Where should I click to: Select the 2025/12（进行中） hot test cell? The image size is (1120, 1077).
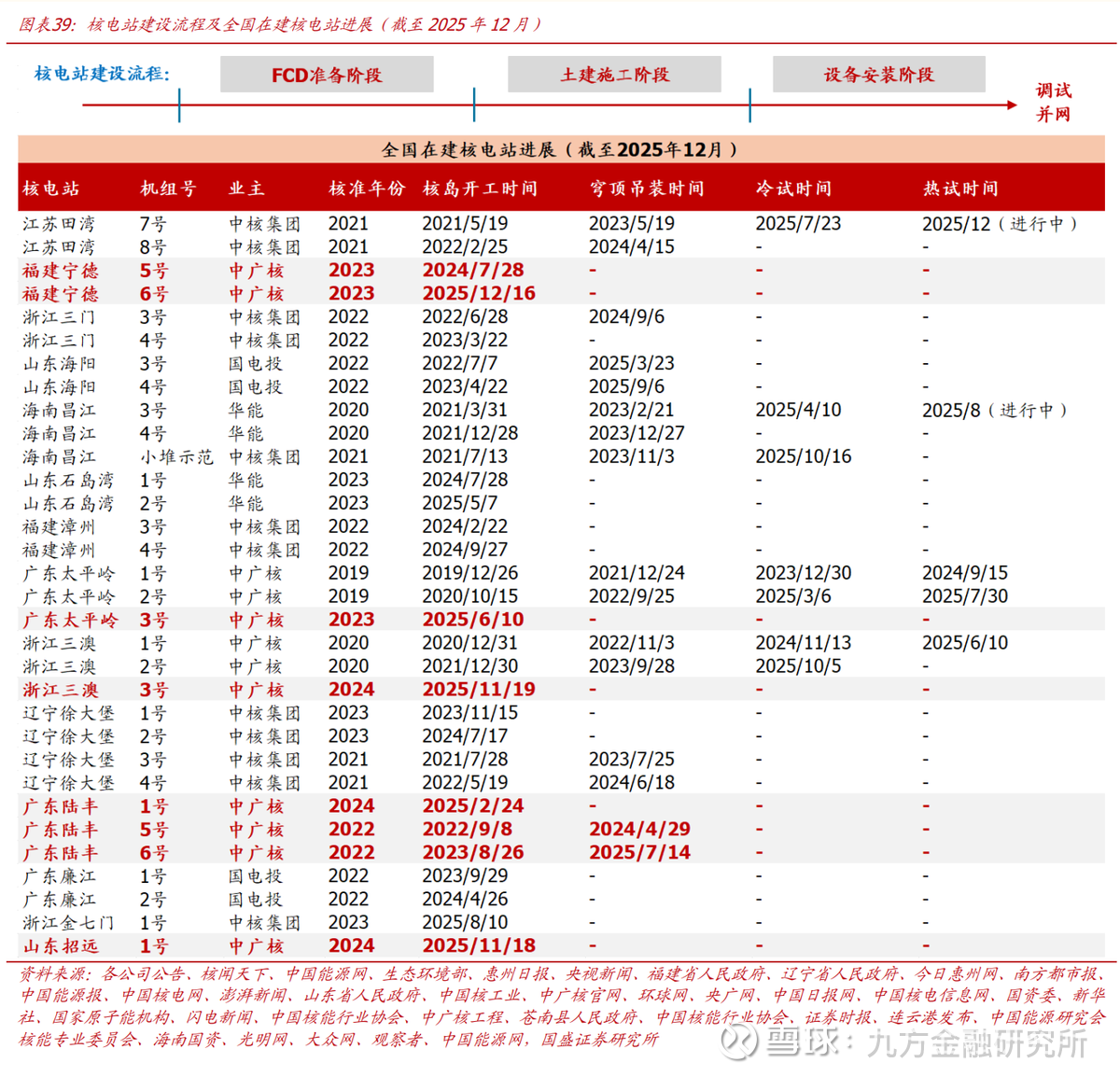1000,224
